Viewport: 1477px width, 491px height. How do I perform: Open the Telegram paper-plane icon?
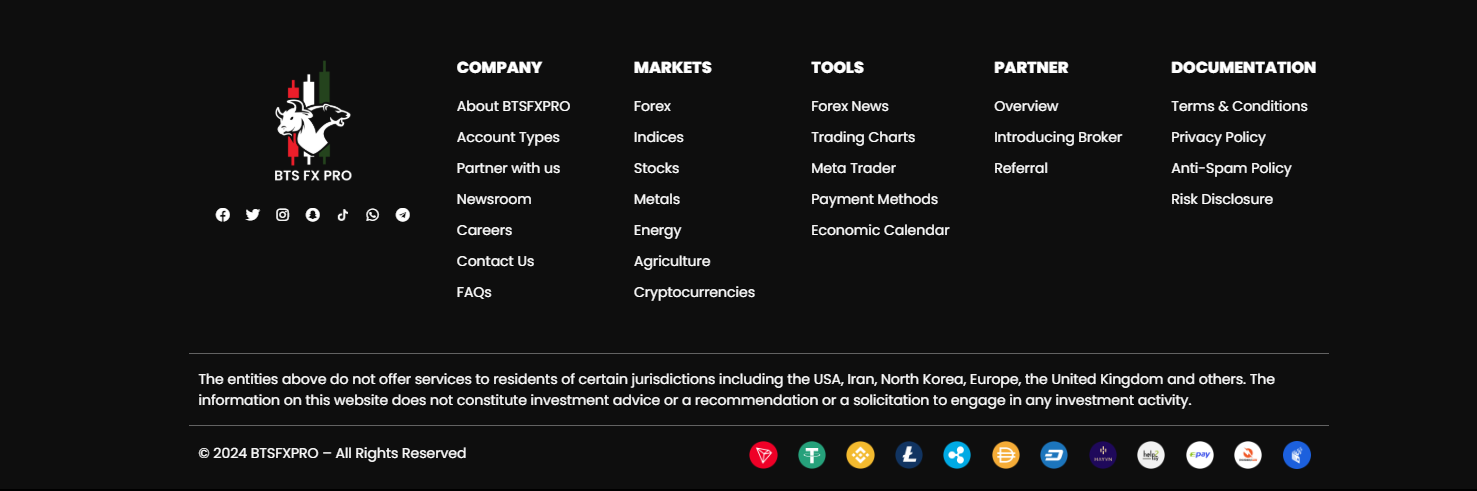point(403,215)
